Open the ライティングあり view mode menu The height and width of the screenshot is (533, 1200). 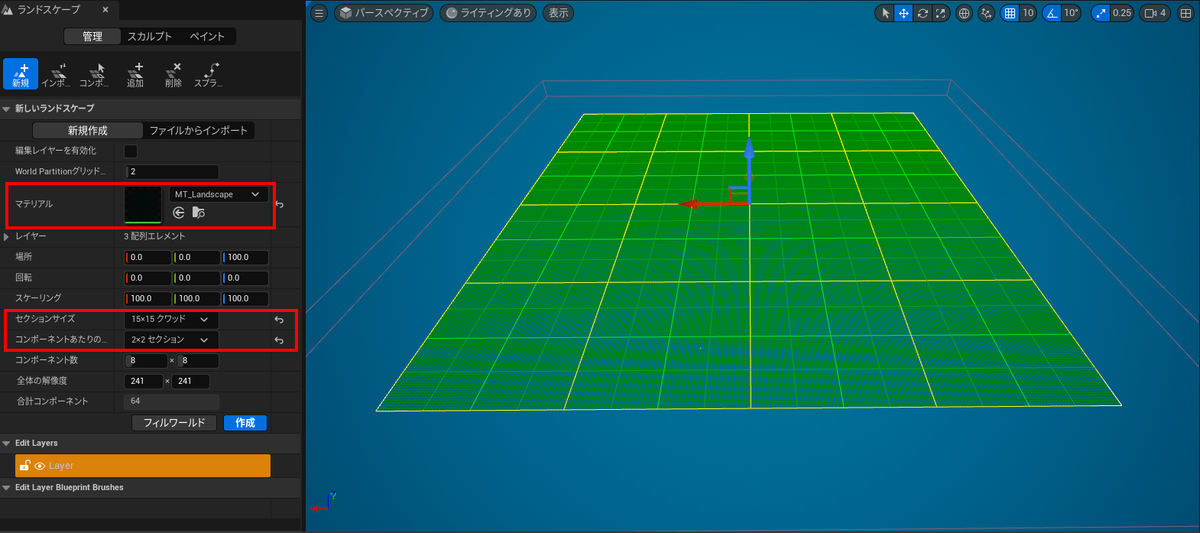(x=487, y=14)
